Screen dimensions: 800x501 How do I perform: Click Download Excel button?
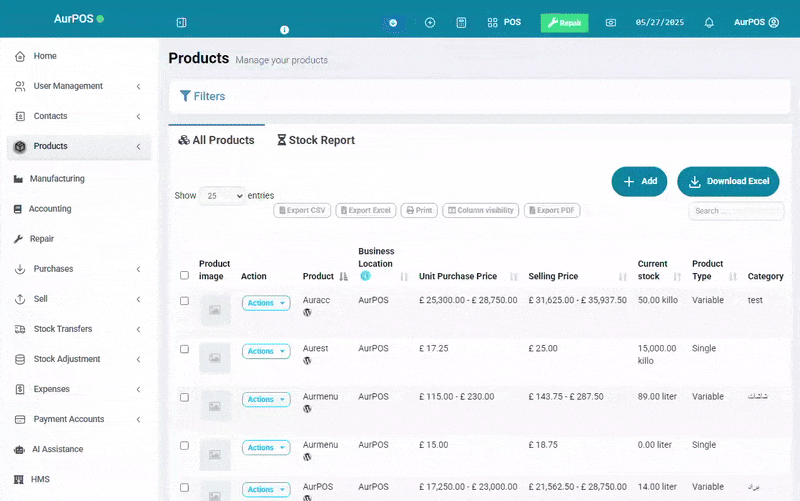(x=728, y=182)
